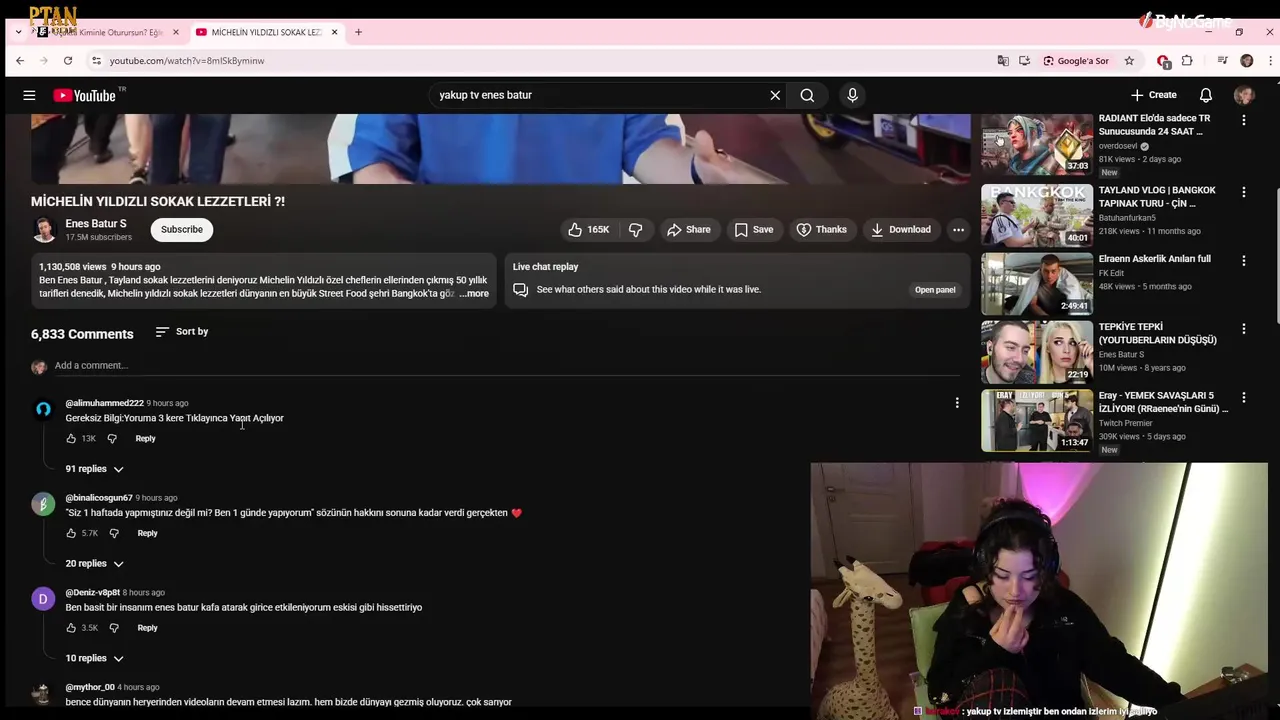Switch to the first browser tab
The width and height of the screenshot is (1280, 720).
[105, 32]
